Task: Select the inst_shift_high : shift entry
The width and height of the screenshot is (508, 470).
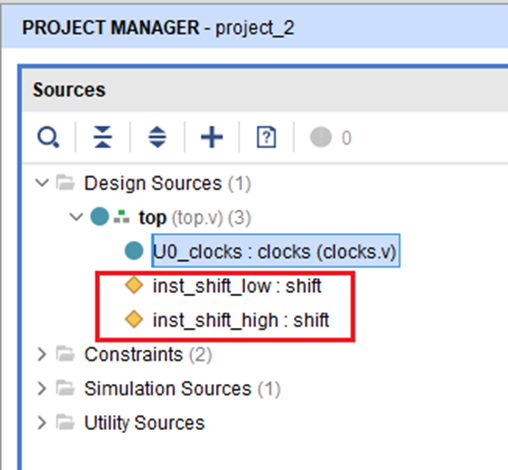Action: pyautogui.click(x=241, y=320)
